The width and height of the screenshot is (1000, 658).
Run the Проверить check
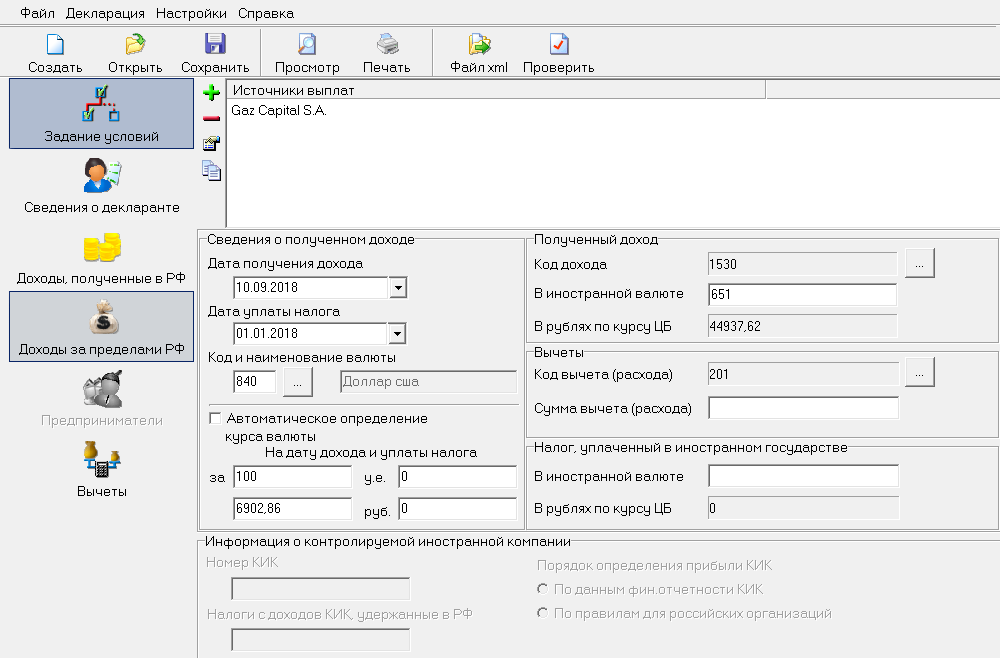559,54
